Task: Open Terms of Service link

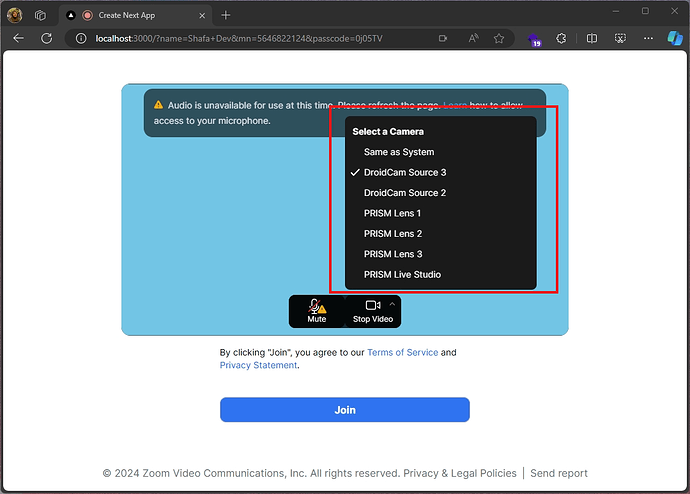Action: click(403, 352)
